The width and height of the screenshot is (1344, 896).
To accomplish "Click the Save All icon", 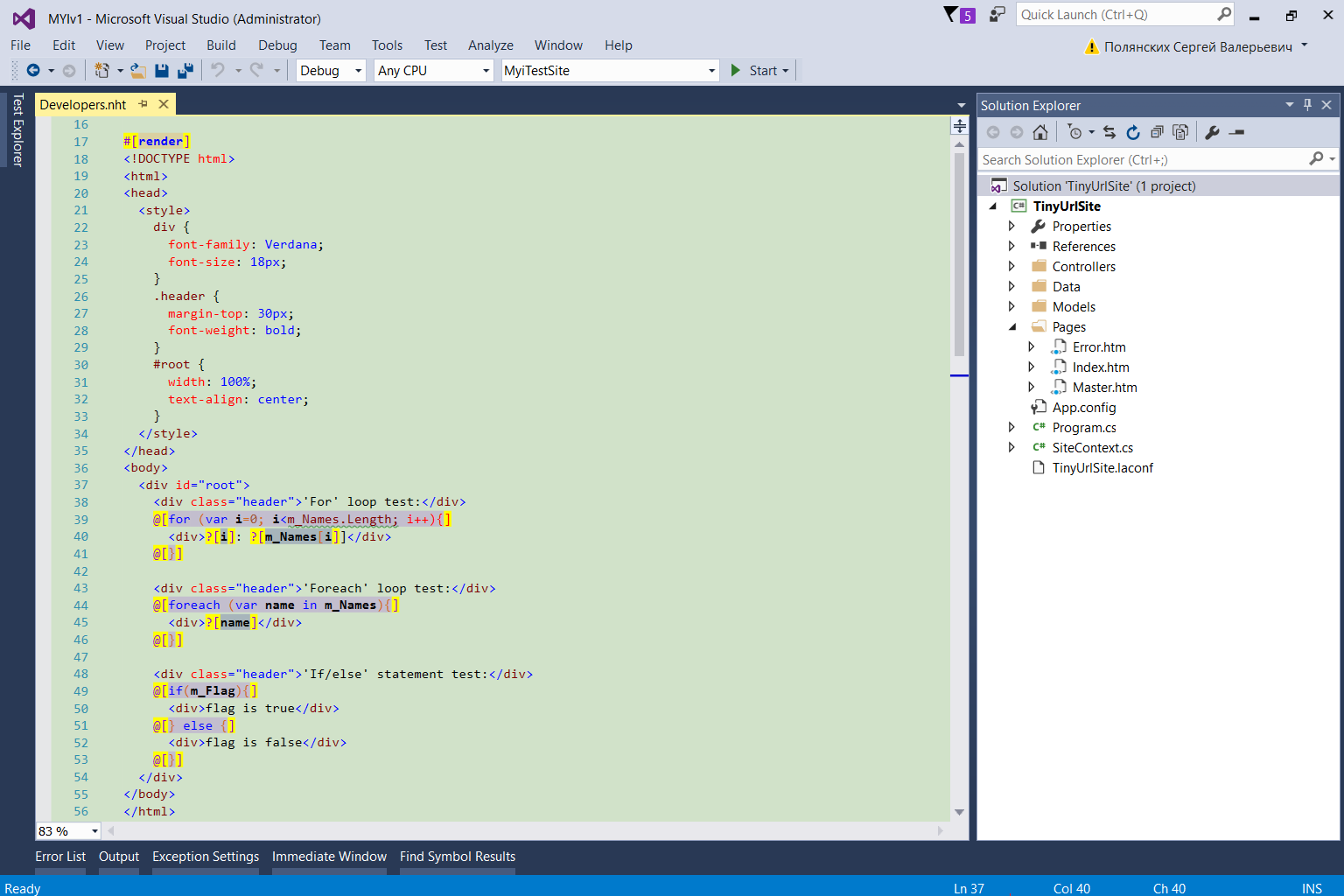I will 185,70.
